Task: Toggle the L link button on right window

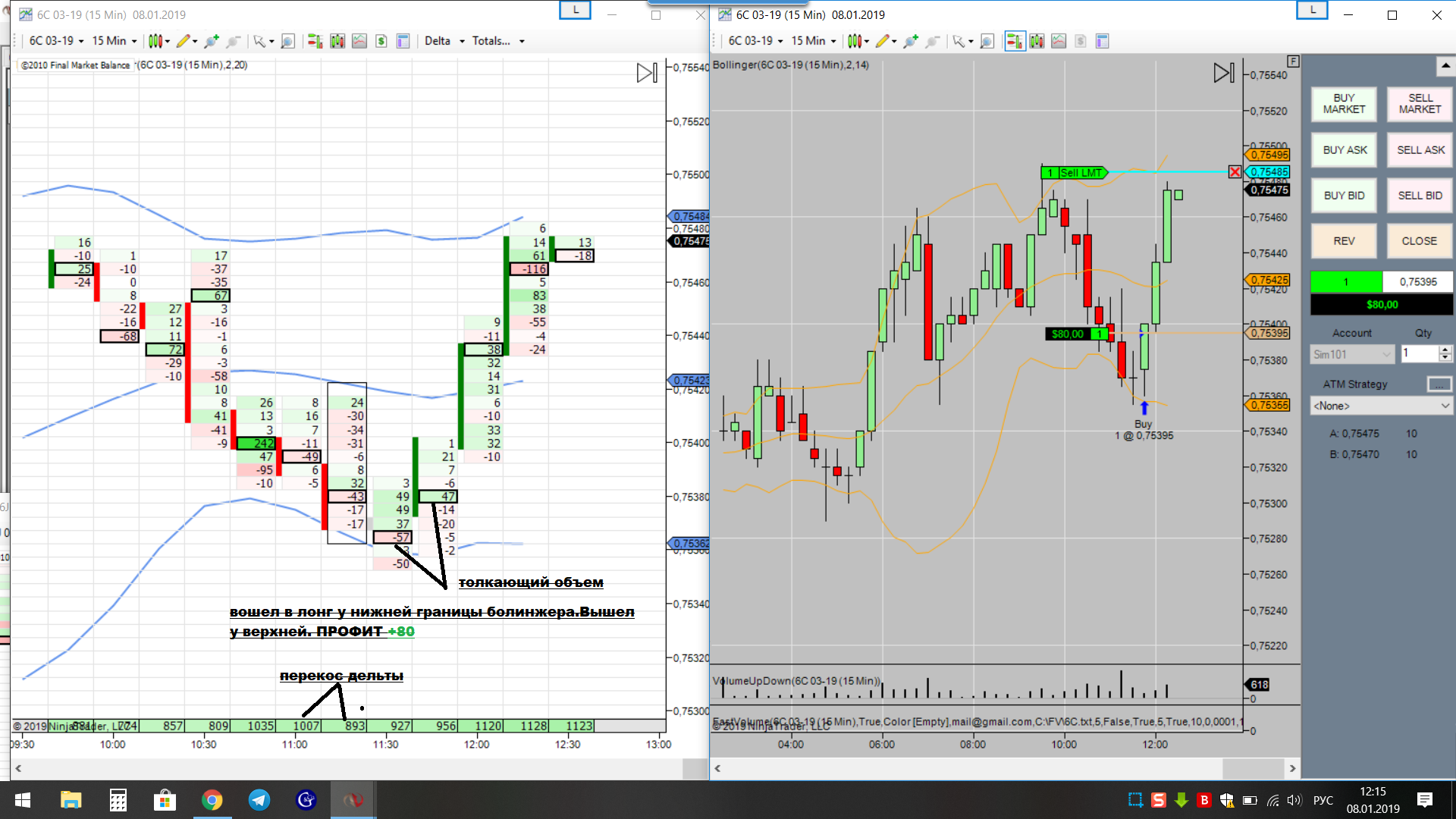Action: tap(1312, 11)
